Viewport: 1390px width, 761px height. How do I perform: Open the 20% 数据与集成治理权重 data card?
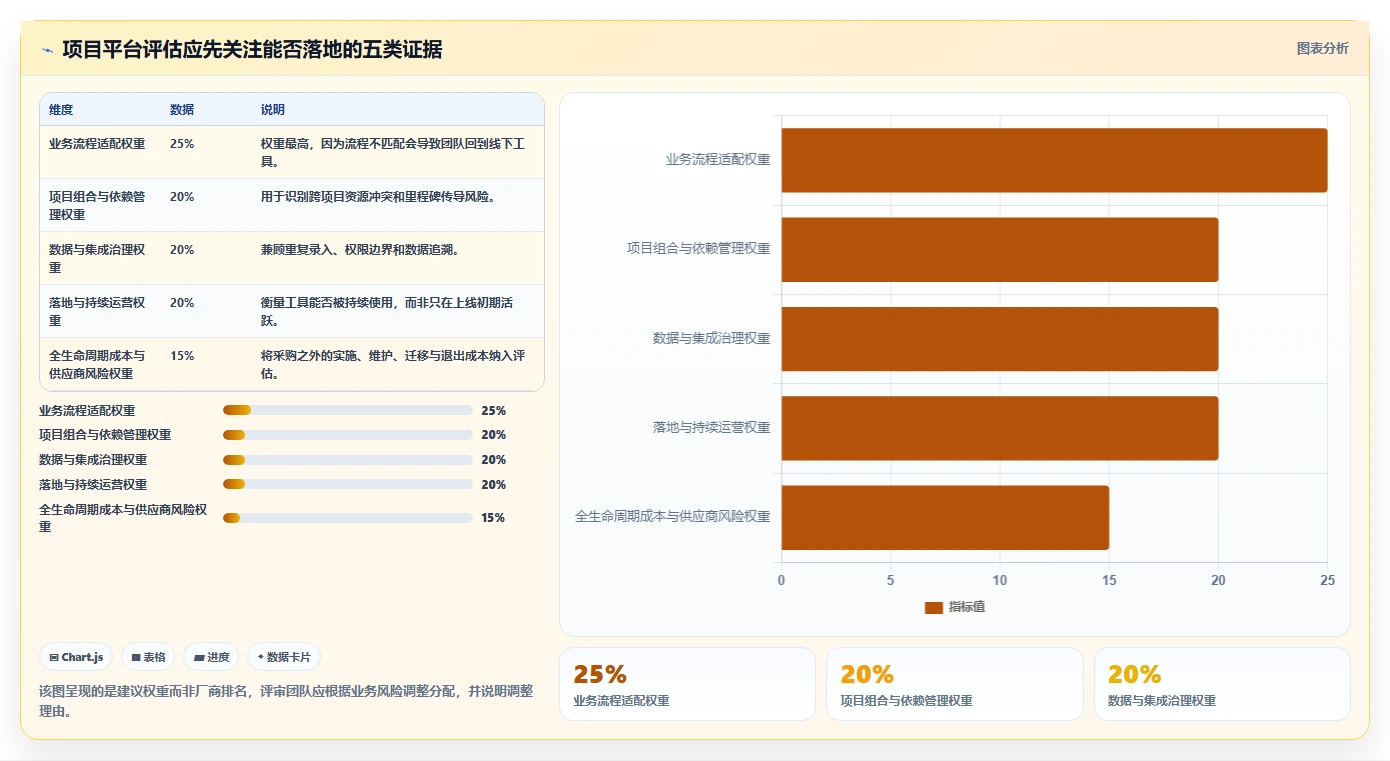(1222, 684)
